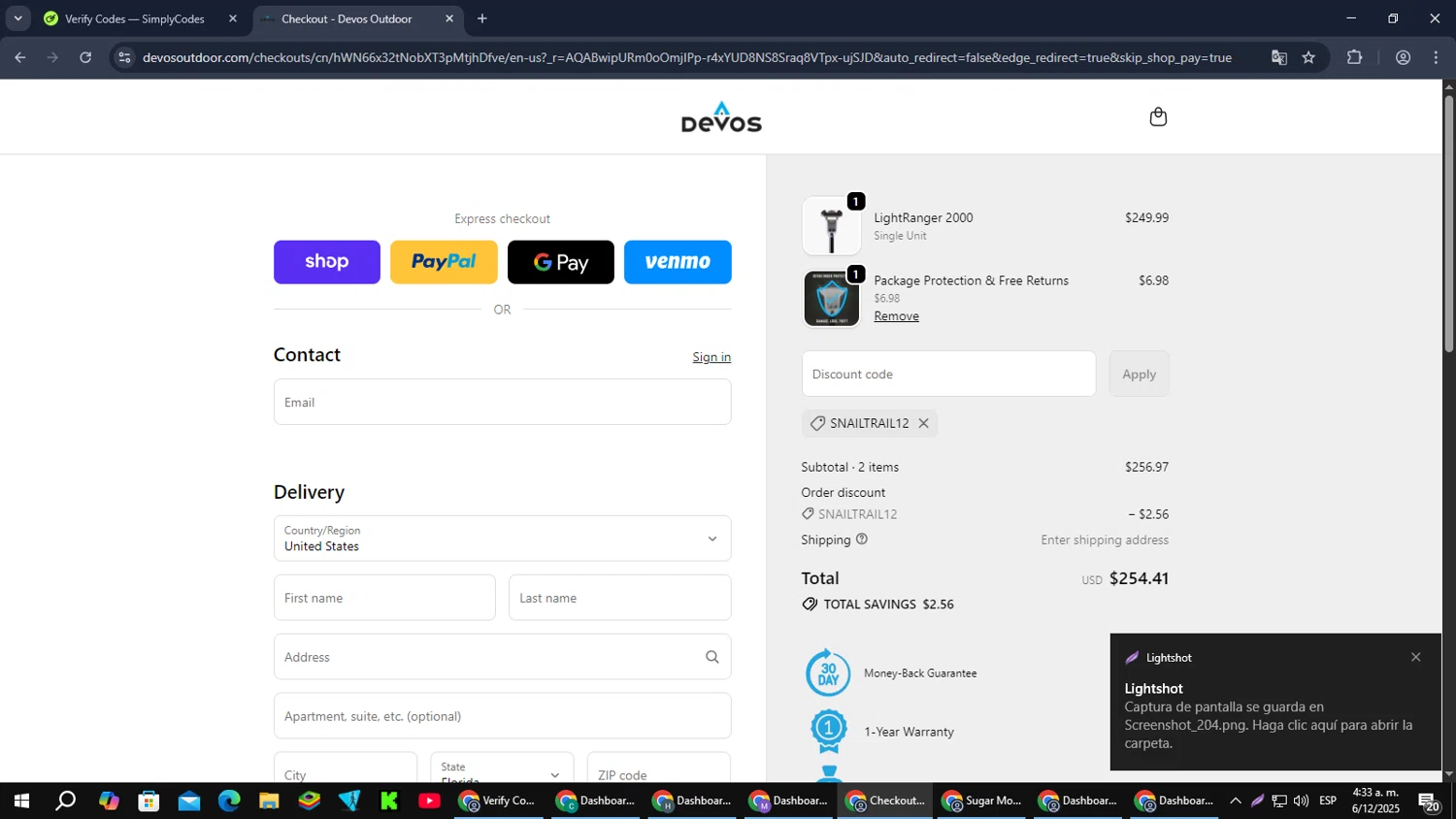Image resolution: width=1456 pixels, height=819 pixels.
Task: Focus the Apartment, suite field
Action: pos(502,716)
